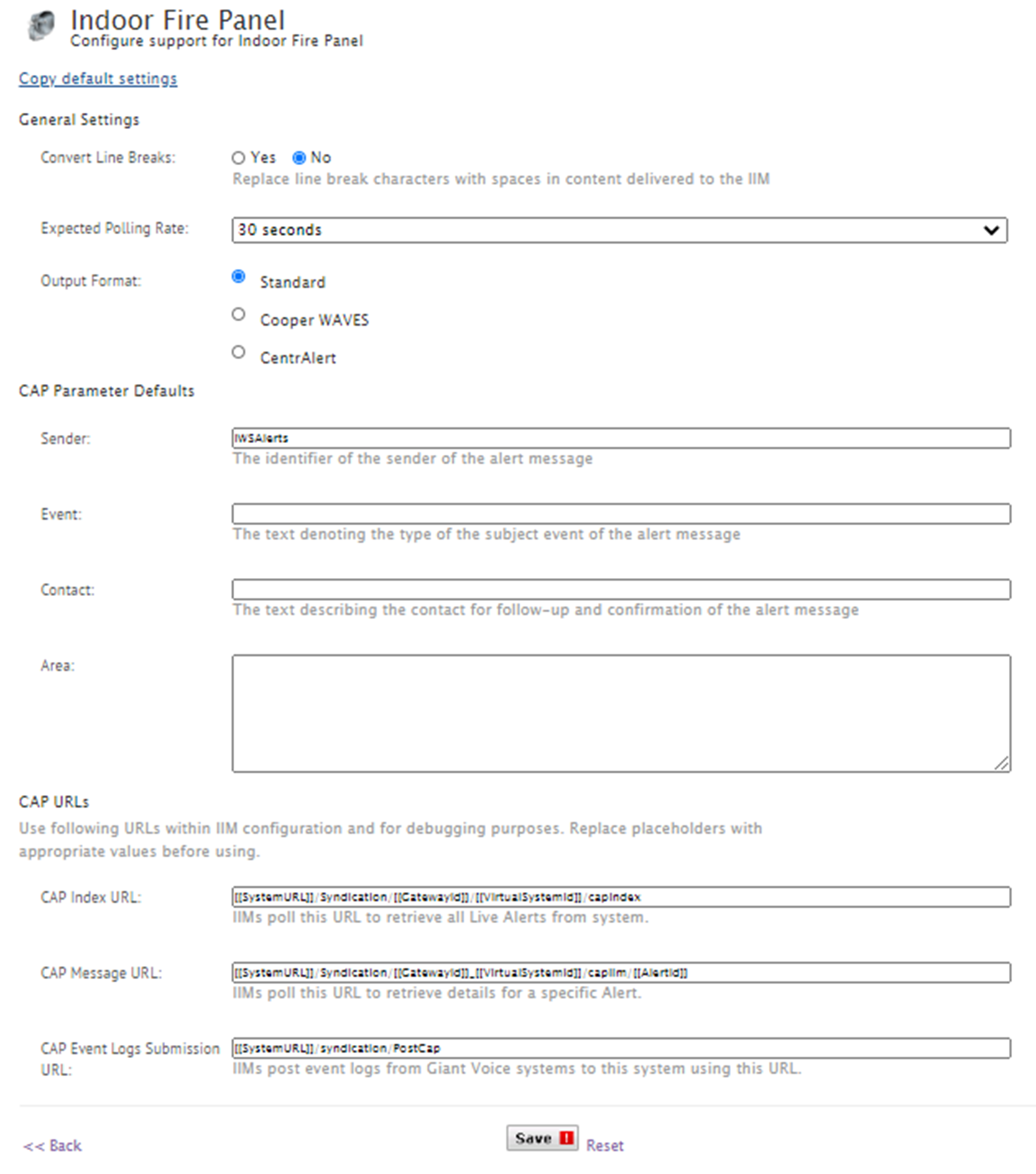Click the 'CAP Parameter Defaults' heading
This screenshot has height=1174, width=1036.
(x=107, y=391)
